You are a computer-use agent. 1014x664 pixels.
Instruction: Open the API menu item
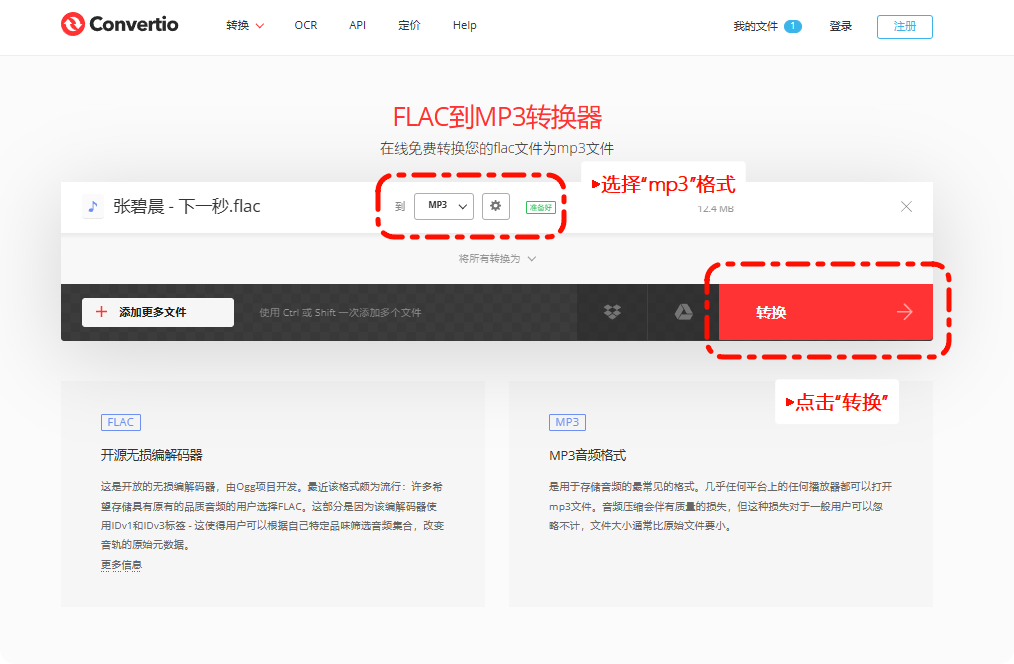357,25
